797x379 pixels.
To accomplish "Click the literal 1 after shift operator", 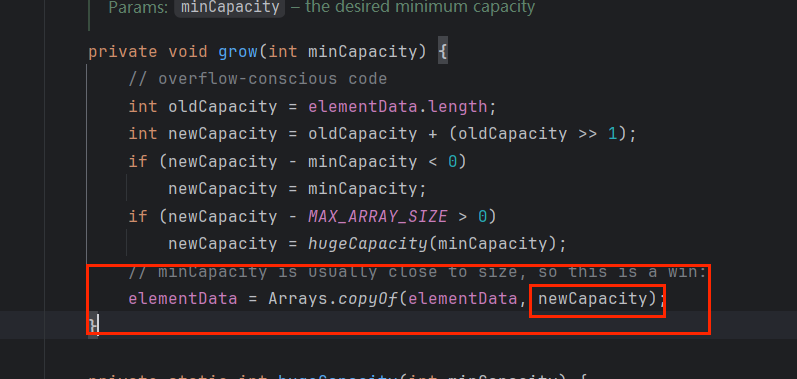I will (x=612, y=134).
